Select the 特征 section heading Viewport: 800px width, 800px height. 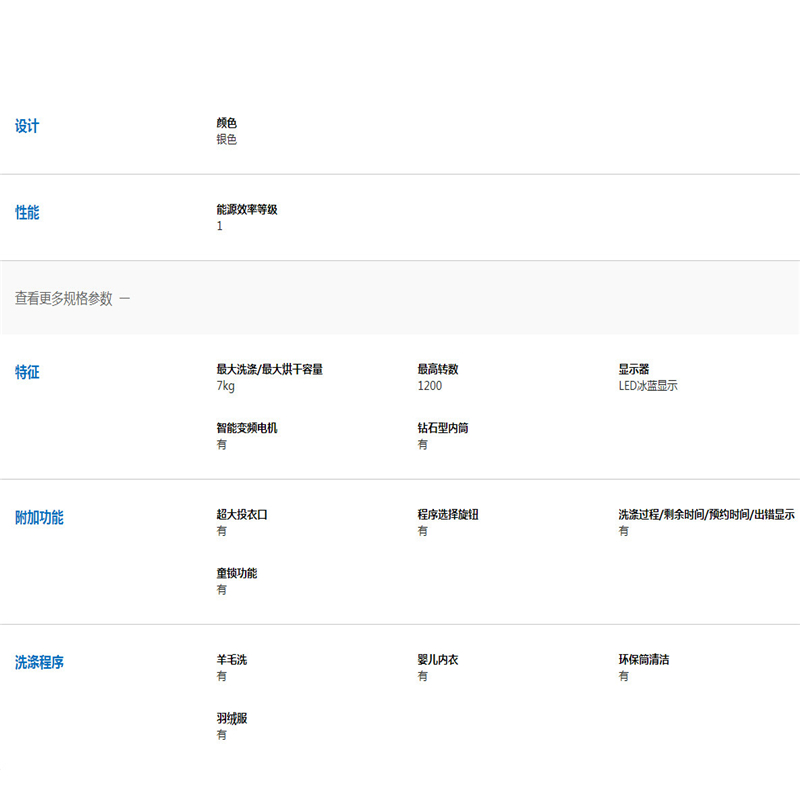pyautogui.click(x=27, y=372)
